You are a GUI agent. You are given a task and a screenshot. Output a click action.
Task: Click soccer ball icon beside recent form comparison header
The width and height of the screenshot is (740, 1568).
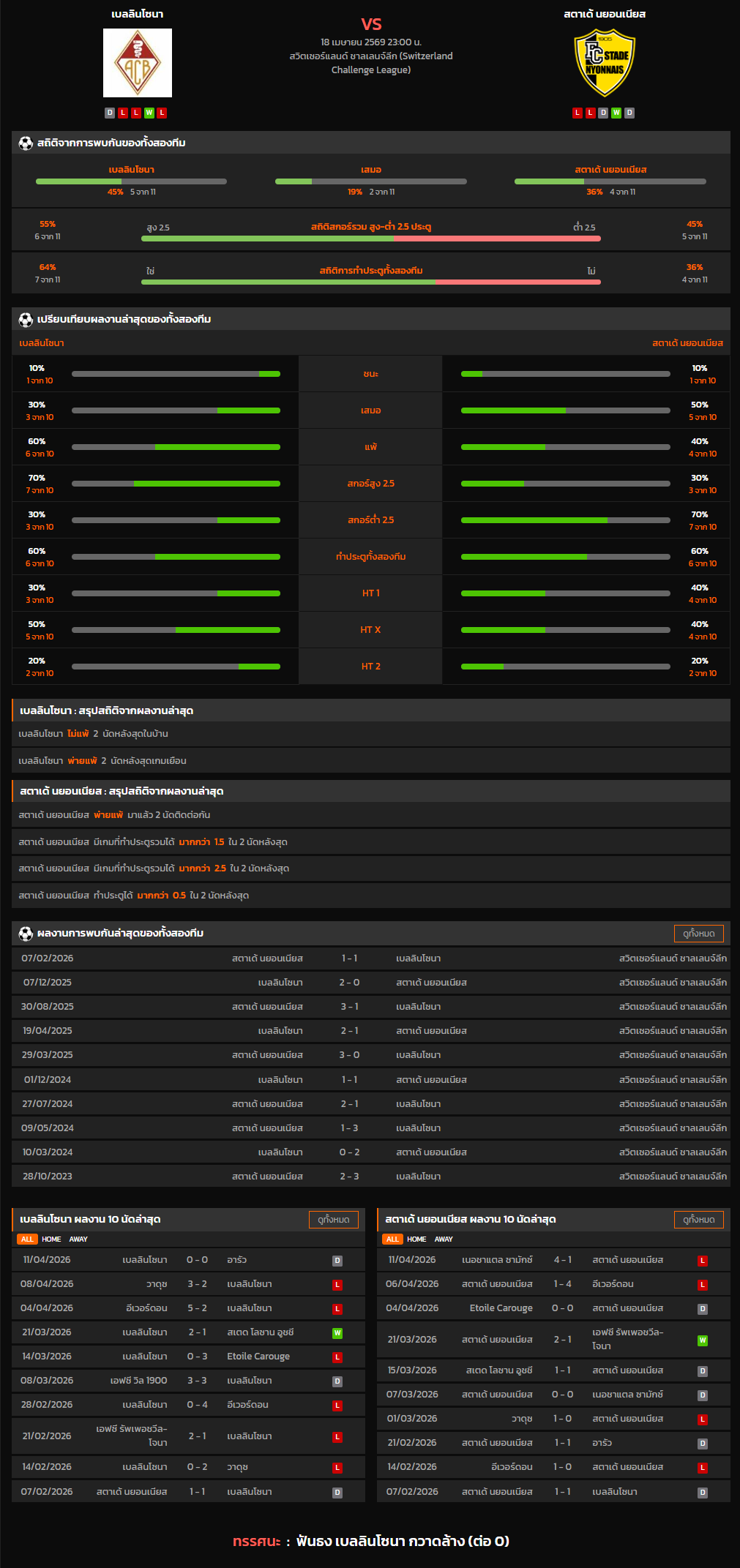coord(26,319)
